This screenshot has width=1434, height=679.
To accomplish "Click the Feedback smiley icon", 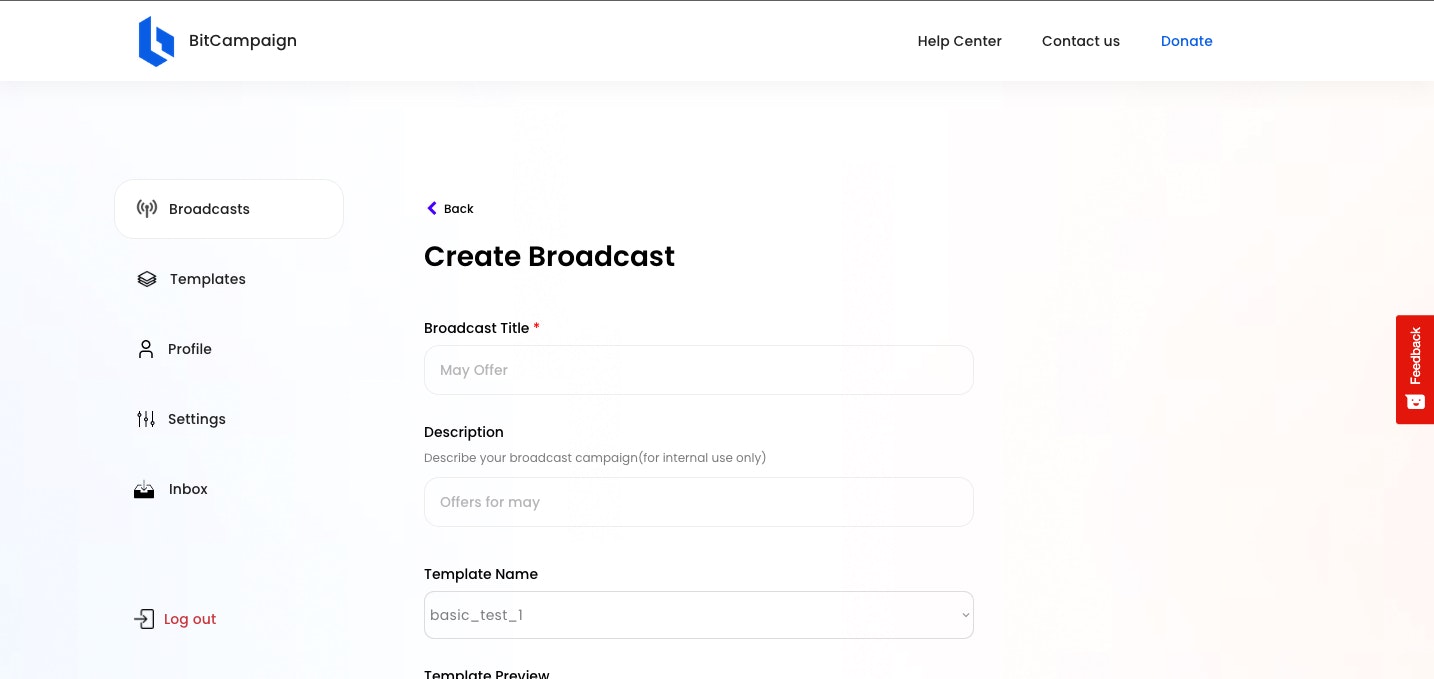I will tap(1415, 401).
